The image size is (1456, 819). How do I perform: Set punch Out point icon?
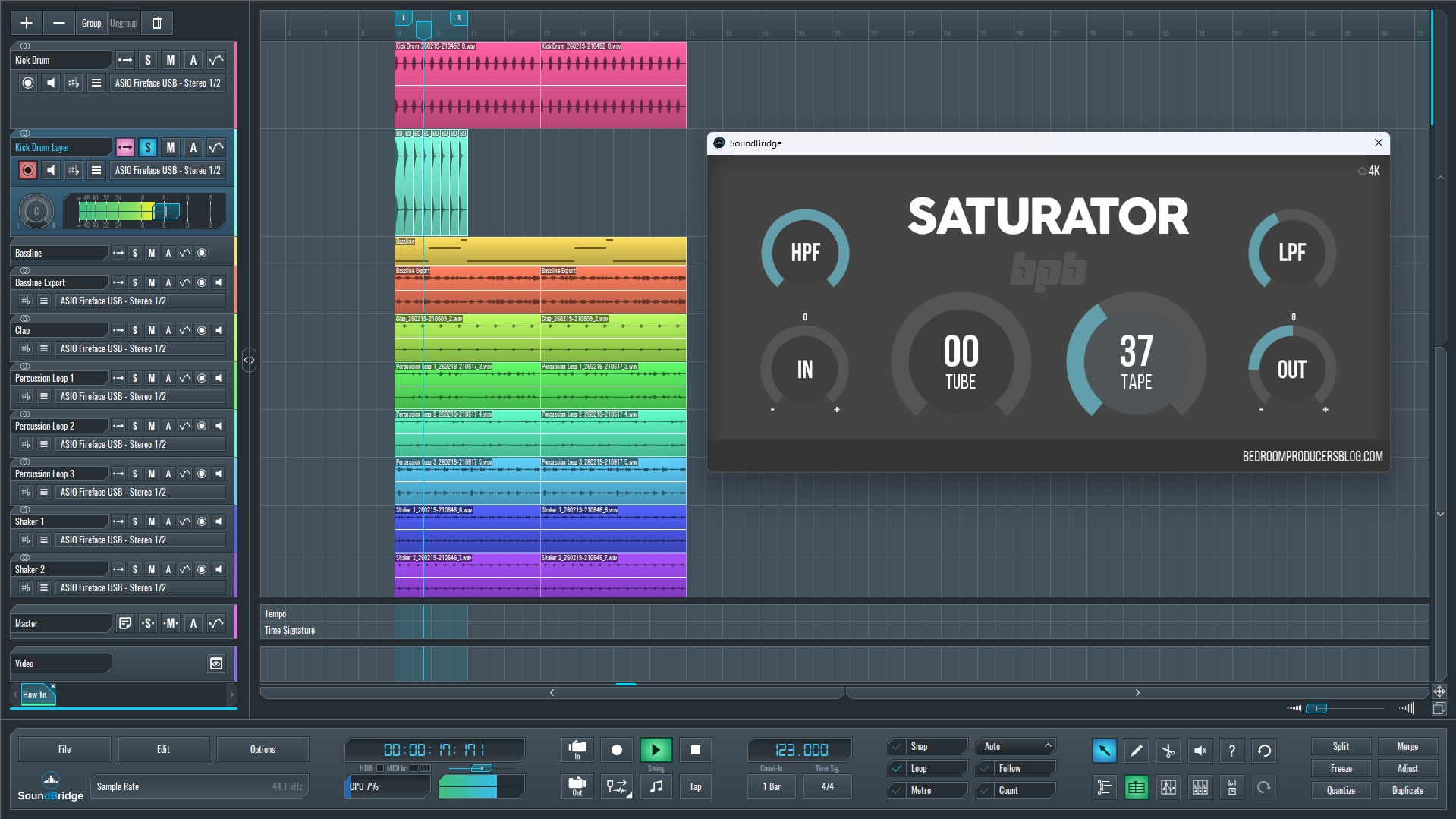(x=577, y=787)
